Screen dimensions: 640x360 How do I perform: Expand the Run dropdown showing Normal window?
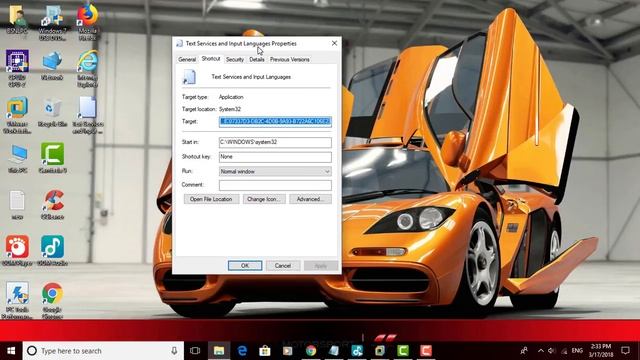point(275,171)
